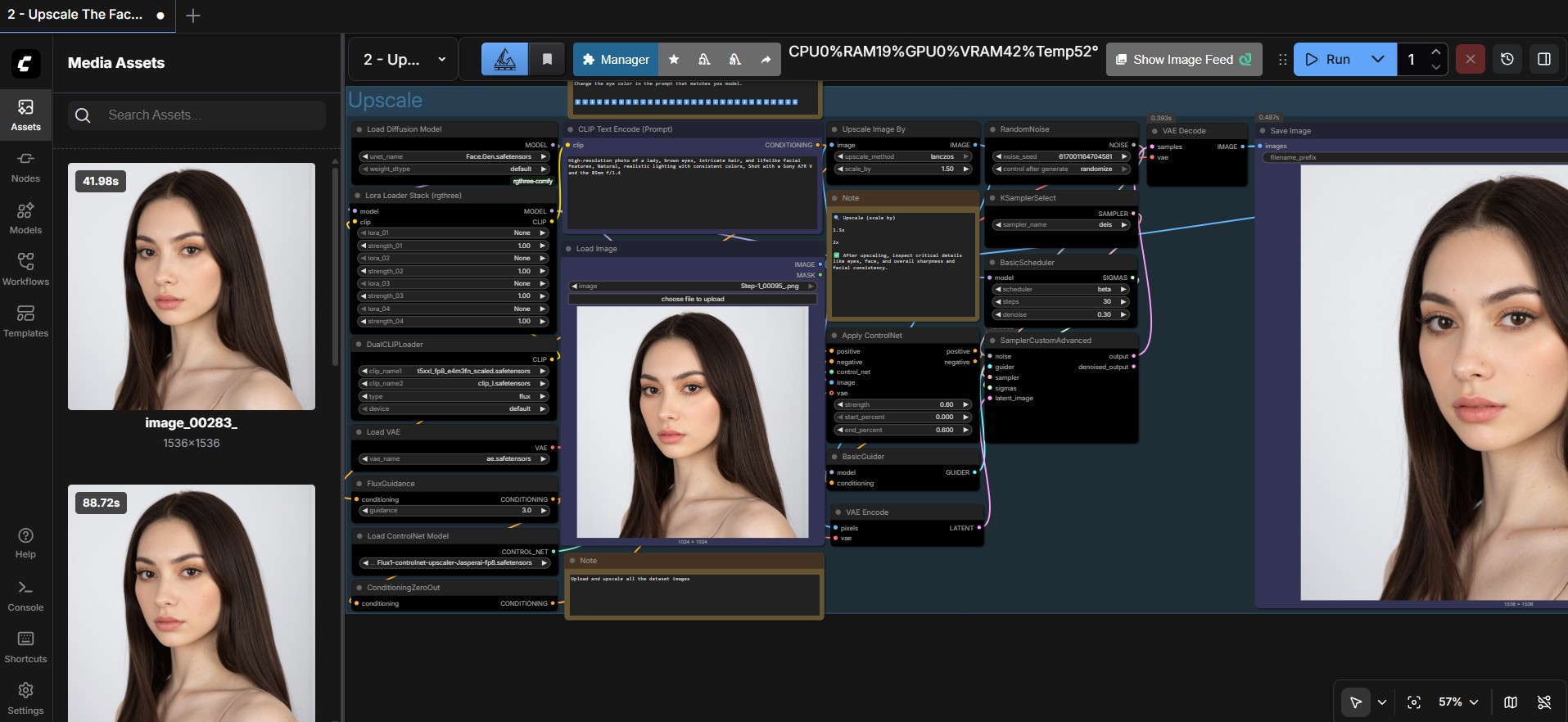The width and height of the screenshot is (1568, 722).
Task: Toggle the minimap icon
Action: [1511, 702]
